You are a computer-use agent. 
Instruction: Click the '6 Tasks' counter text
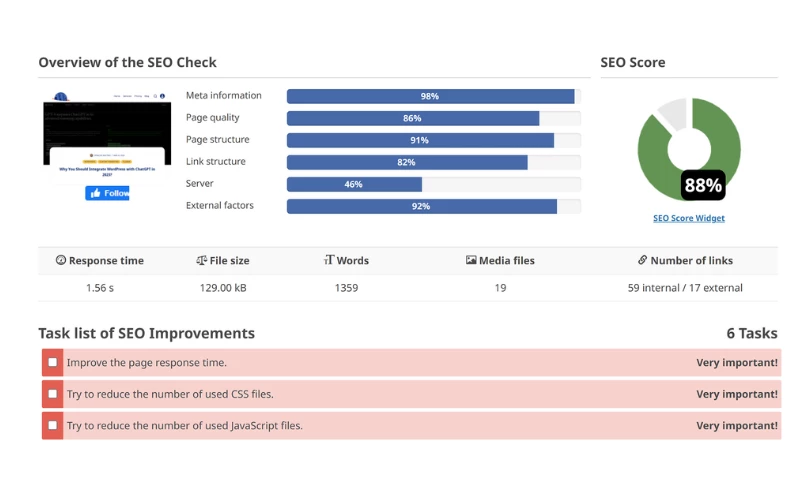tap(751, 334)
